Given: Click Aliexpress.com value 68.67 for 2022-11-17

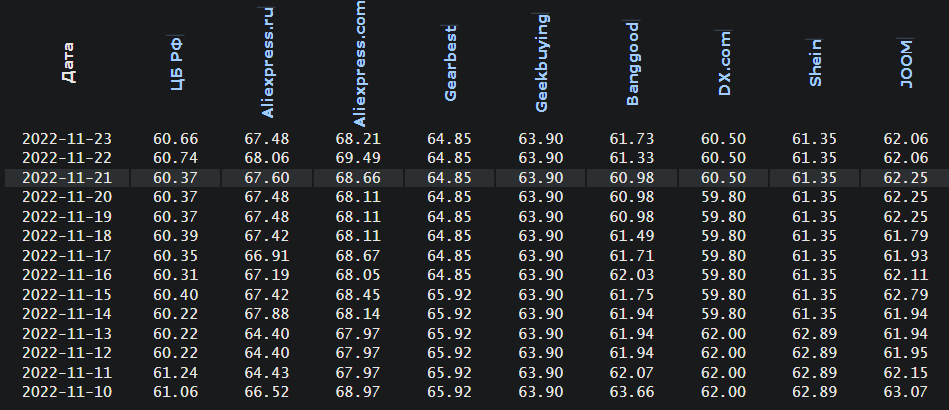Looking at the screenshot, I should point(358,256).
